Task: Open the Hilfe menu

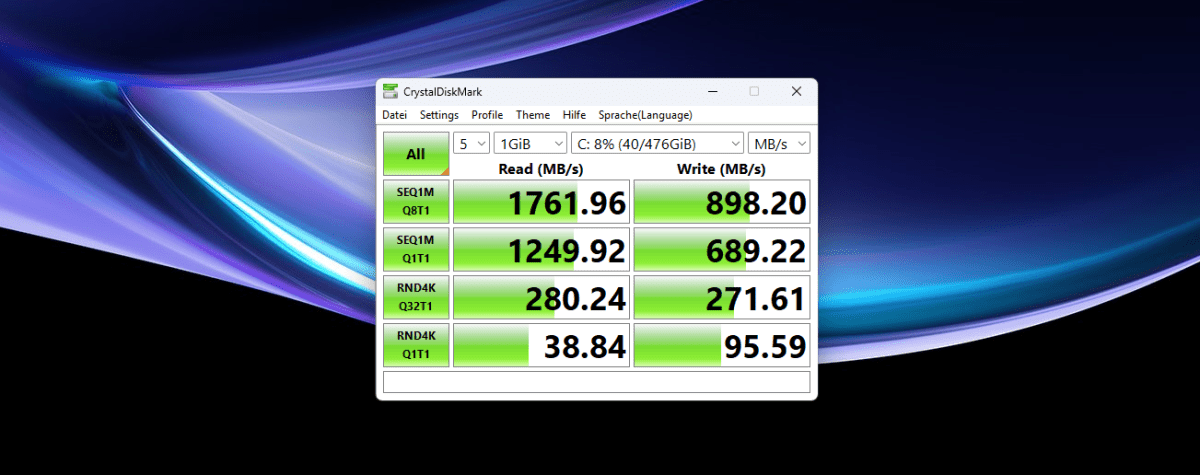Action: click(574, 115)
